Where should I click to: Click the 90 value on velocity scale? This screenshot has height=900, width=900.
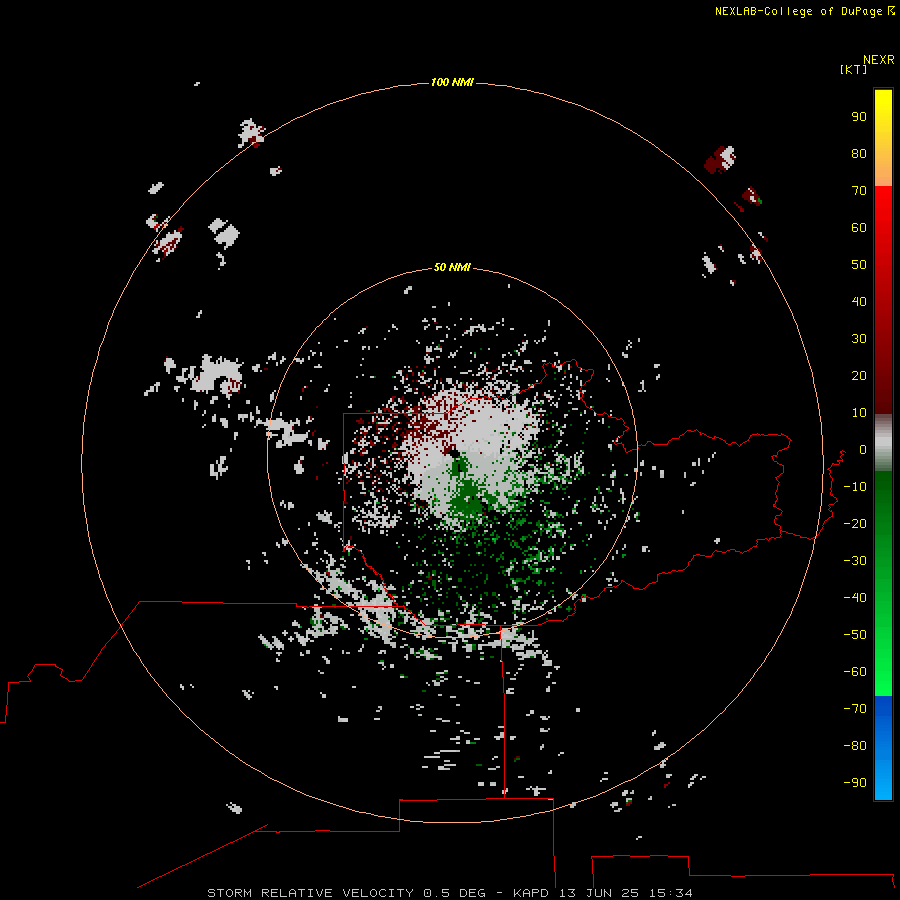[x=859, y=117]
